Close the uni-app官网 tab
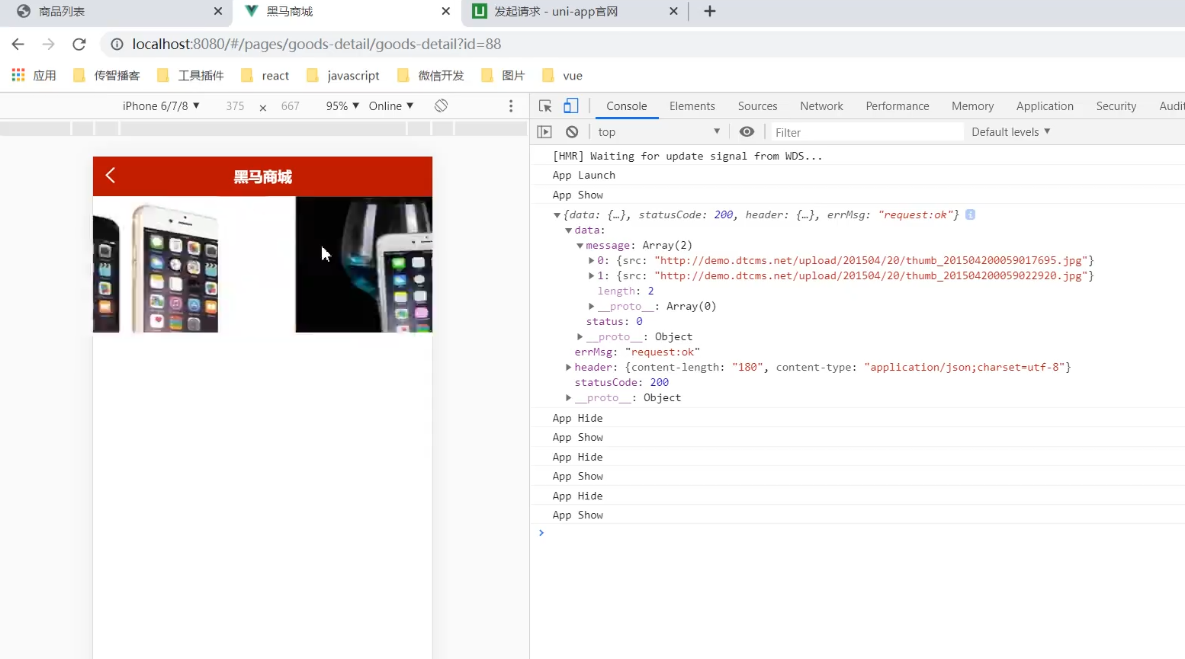 (673, 11)
